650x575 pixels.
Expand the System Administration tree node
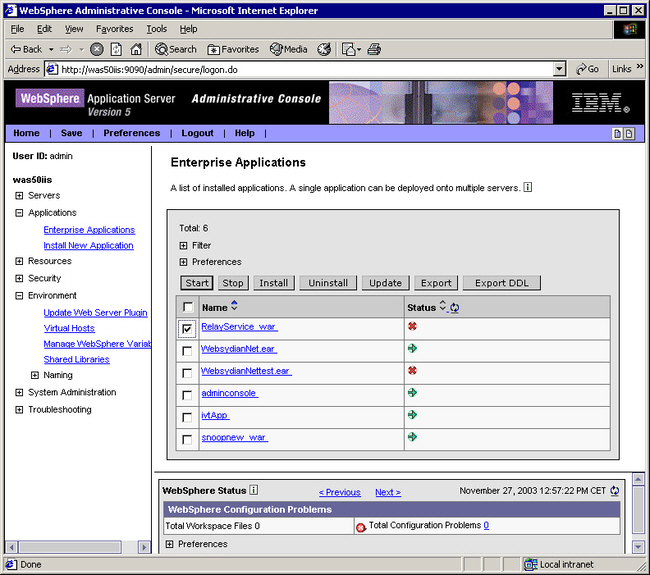[x=19, y=392]
